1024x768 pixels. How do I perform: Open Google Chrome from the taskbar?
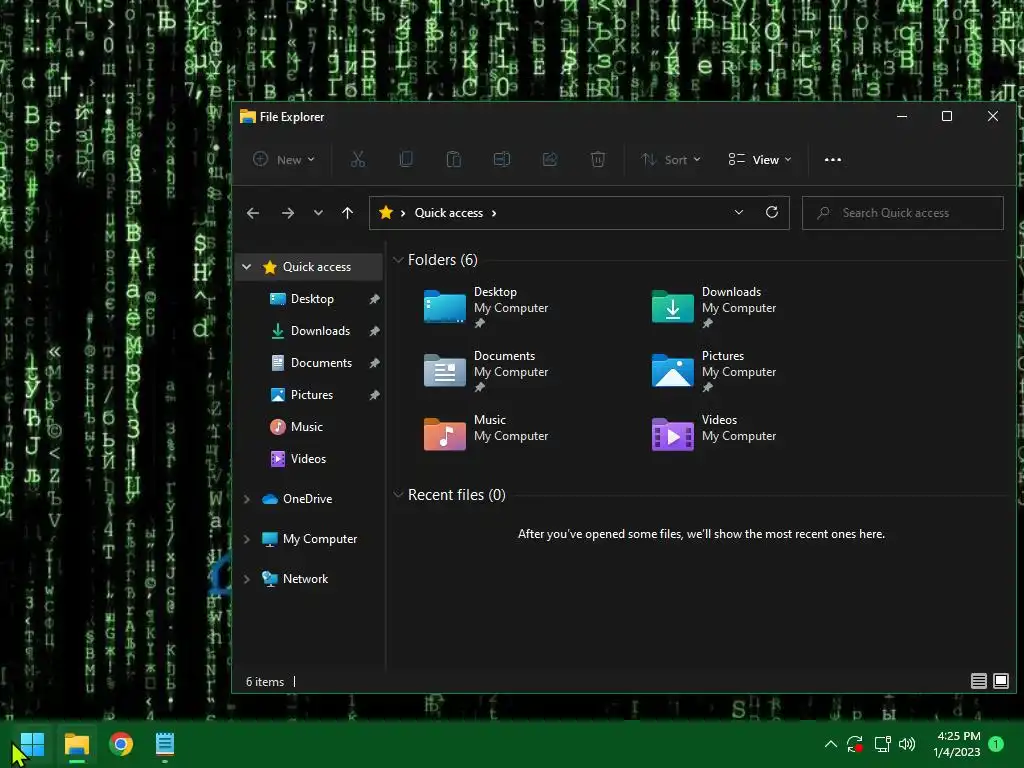pos(121,744)
